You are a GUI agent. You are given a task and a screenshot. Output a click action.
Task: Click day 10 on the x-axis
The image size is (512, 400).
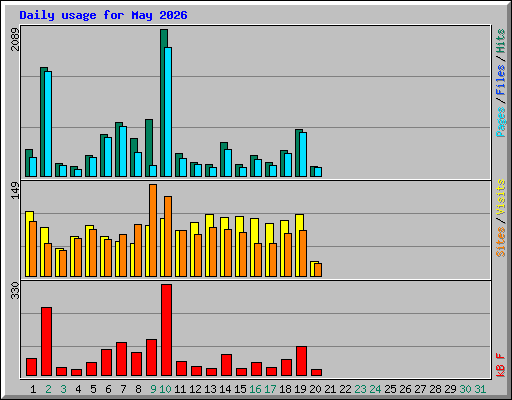[x=165, y=389]
